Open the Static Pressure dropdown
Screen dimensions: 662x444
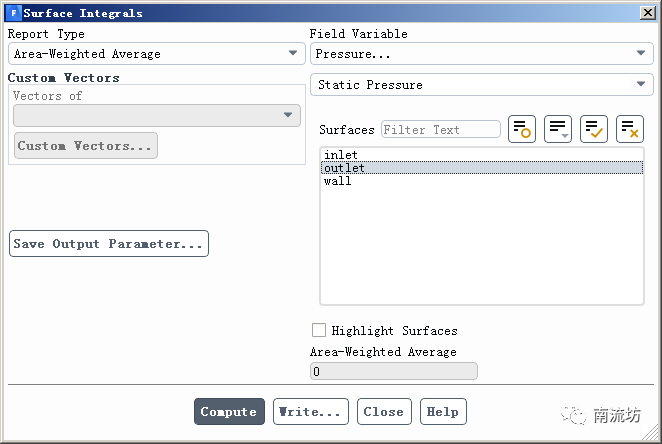coord(481,85)
